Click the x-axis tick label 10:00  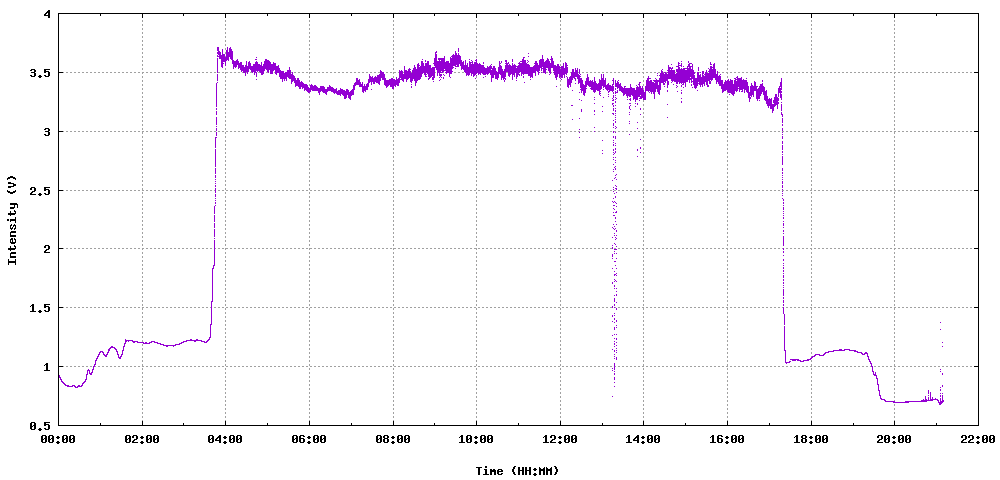tap(476, 439)
